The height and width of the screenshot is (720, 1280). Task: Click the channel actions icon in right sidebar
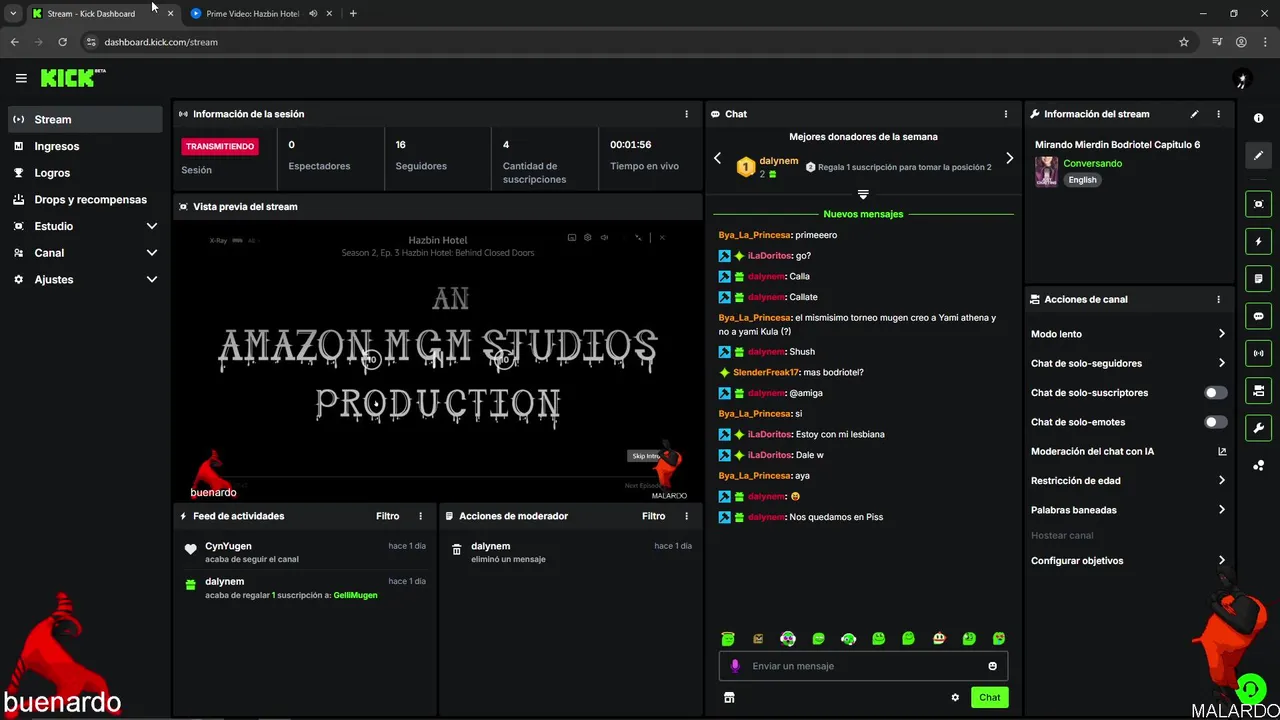(1258, 390)
